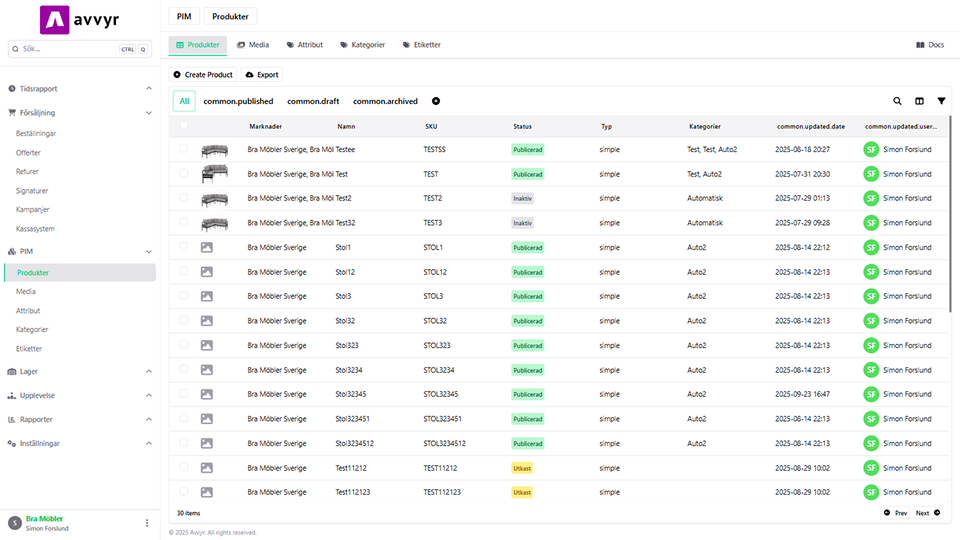
Task: Click the plus icon after common.archived
Action: pyautogui.click(x=436, y=101)
